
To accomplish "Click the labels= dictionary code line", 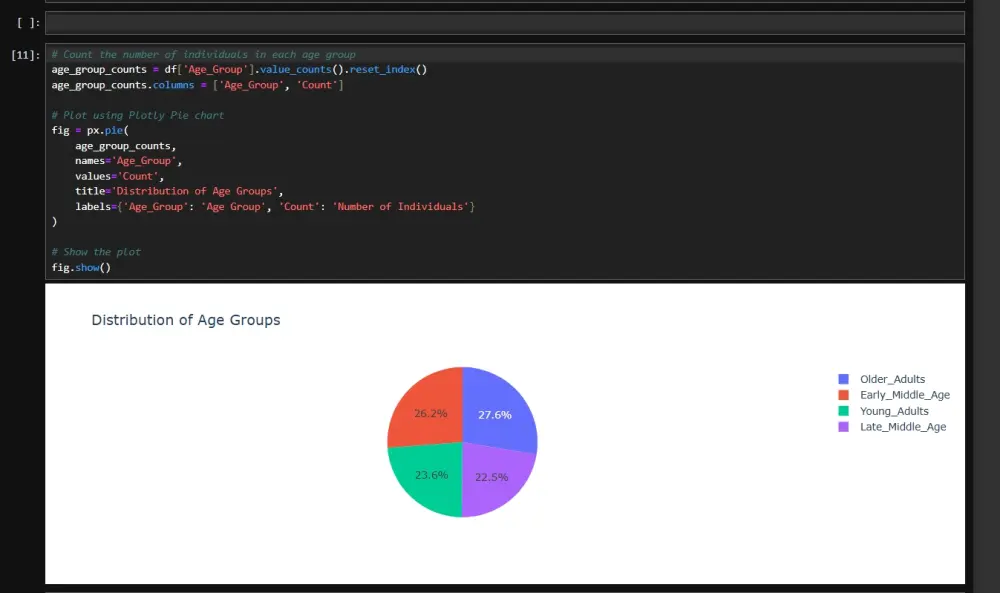I will (275, 207).
